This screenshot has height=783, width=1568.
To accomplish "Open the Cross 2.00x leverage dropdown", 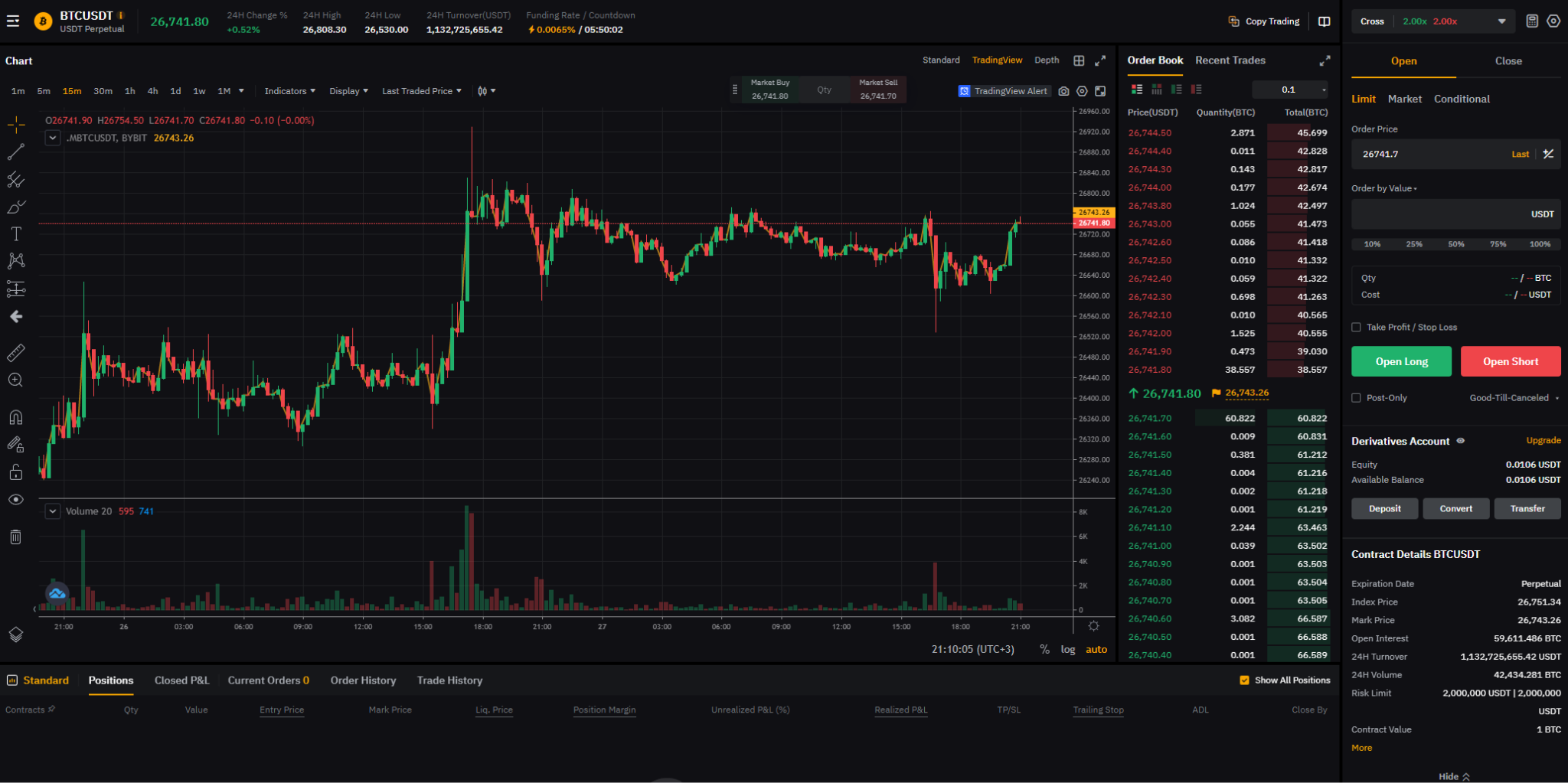I will 1432,21.
